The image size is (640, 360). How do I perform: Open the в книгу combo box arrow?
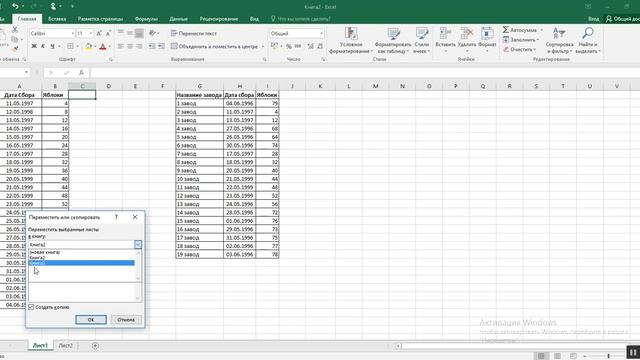point(138,244)
